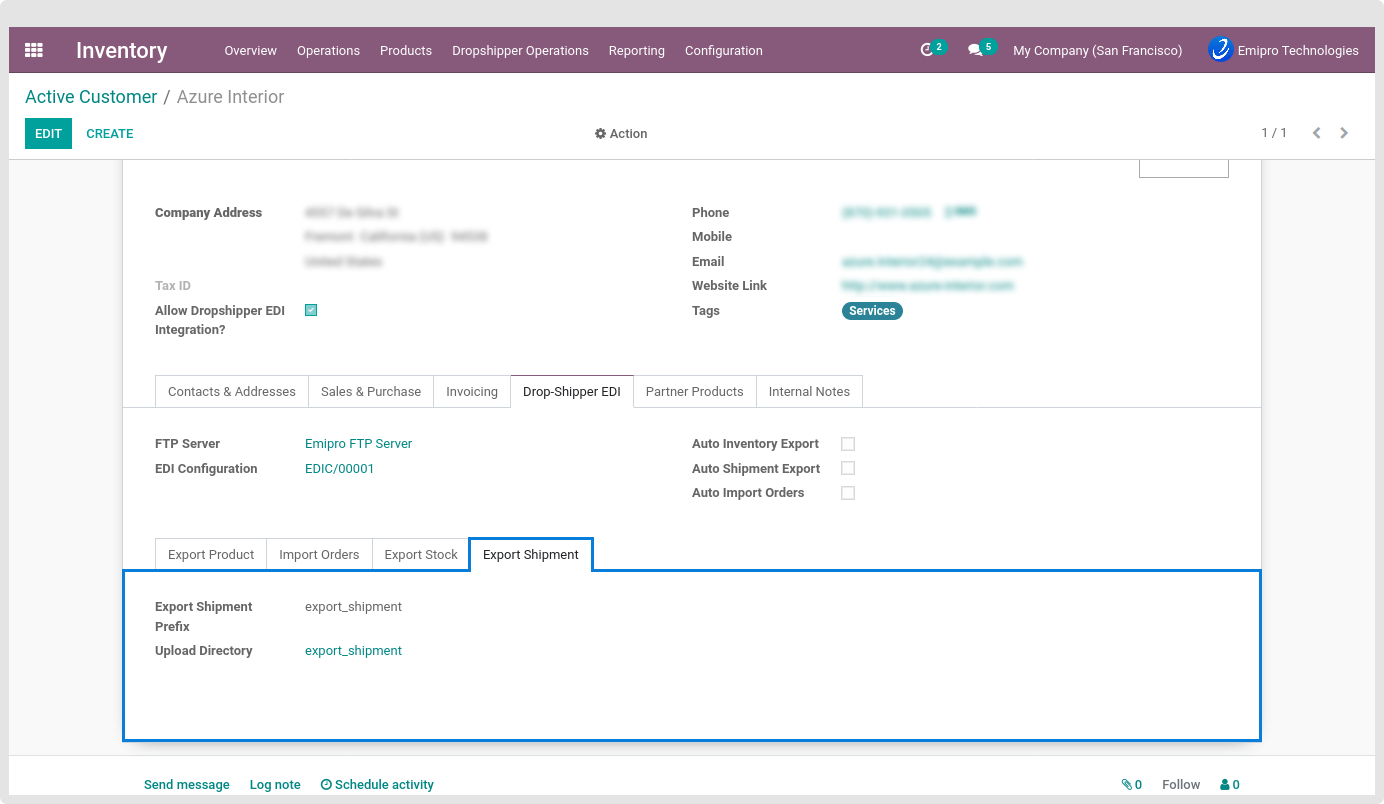Viewport: 1384px width, 804px height.
Task: Enable the Auto Inventory Export checkbox
Action: point(848,444)
